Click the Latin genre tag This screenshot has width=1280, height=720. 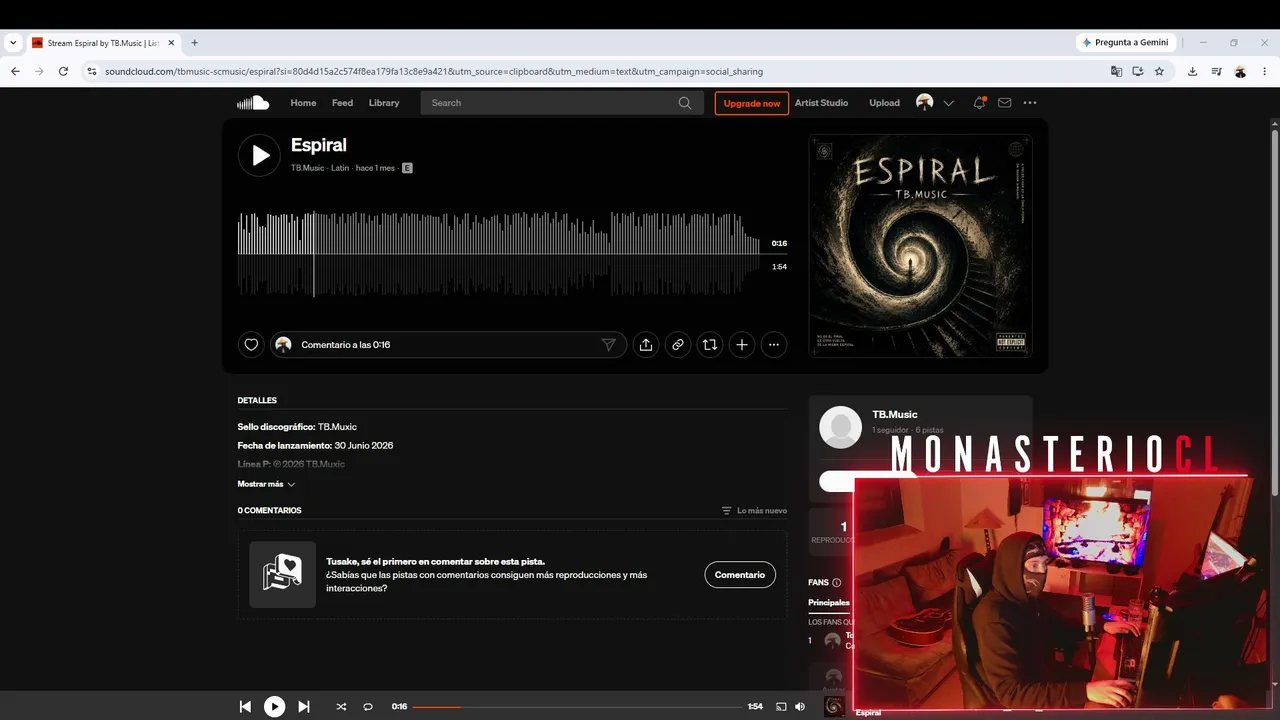340,168
